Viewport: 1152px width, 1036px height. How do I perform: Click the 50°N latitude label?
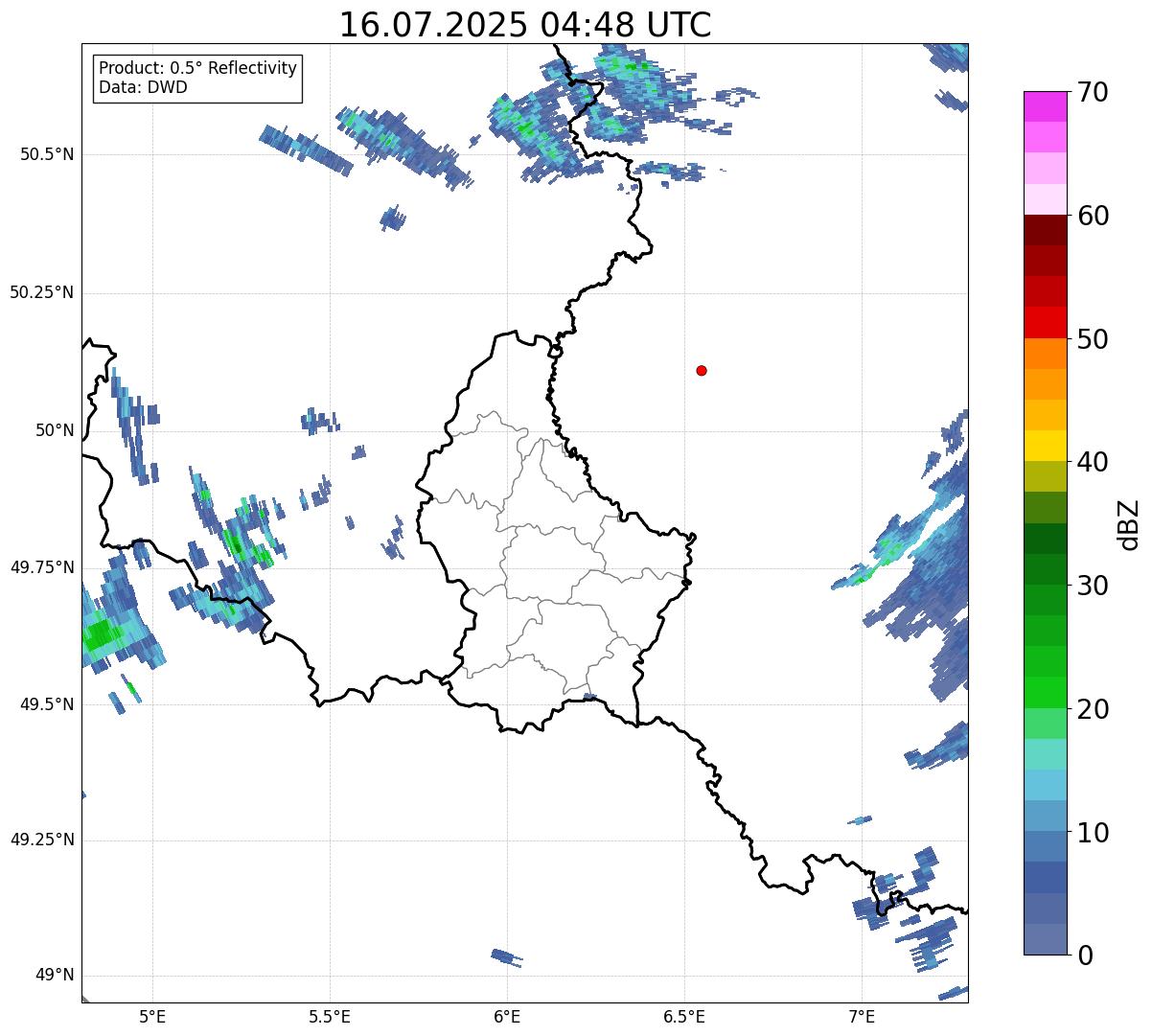pos(55,430)
